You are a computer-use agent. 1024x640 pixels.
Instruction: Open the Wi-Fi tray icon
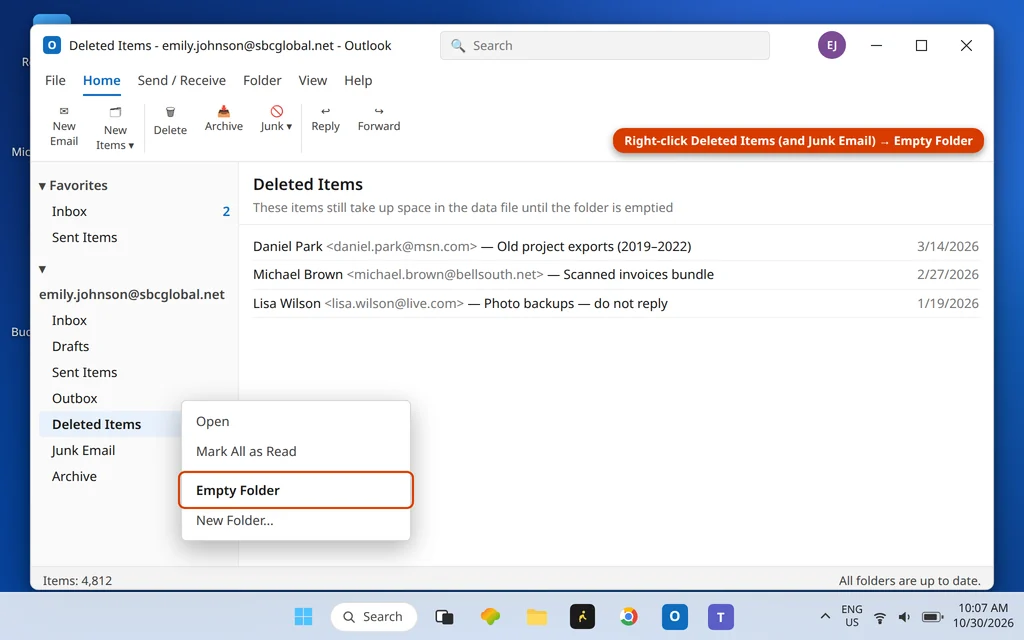tap(880, 617)
